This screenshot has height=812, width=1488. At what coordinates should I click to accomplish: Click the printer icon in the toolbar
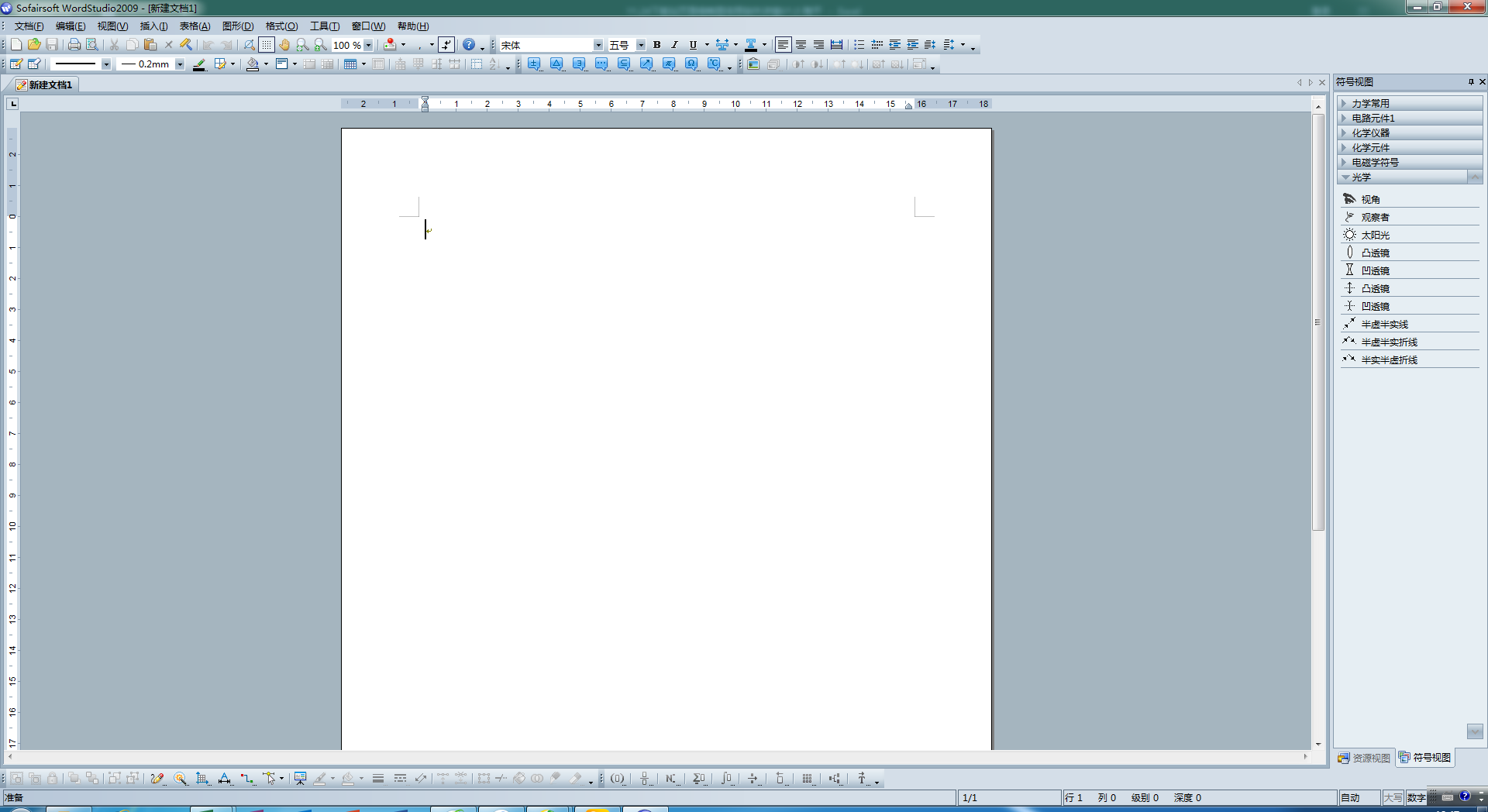[74, 45]
